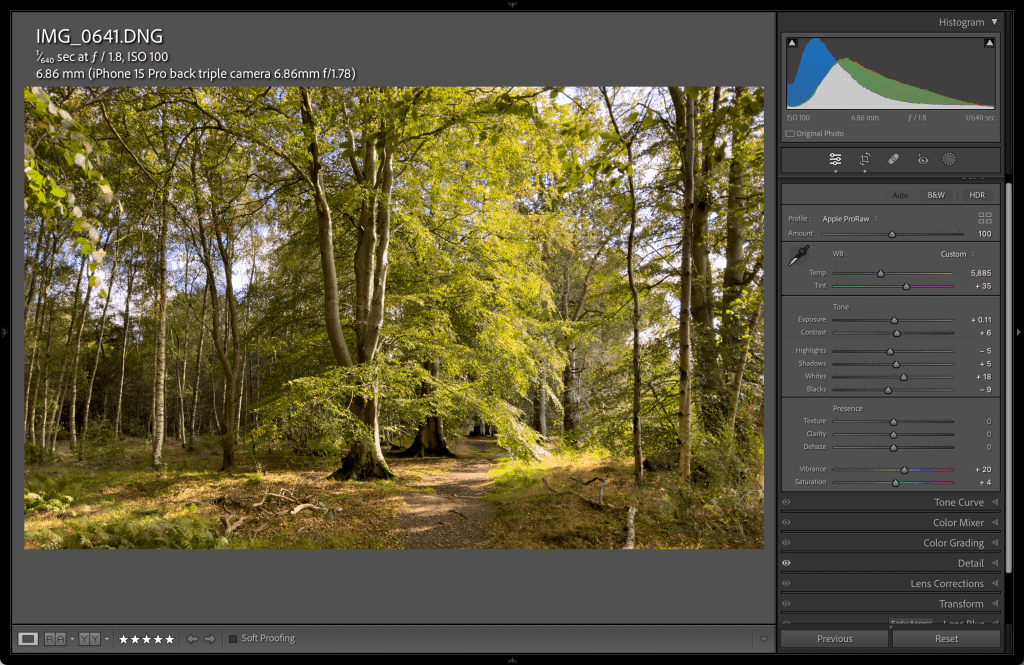Click the Loupe view icon in toolbar

(28, 638)
